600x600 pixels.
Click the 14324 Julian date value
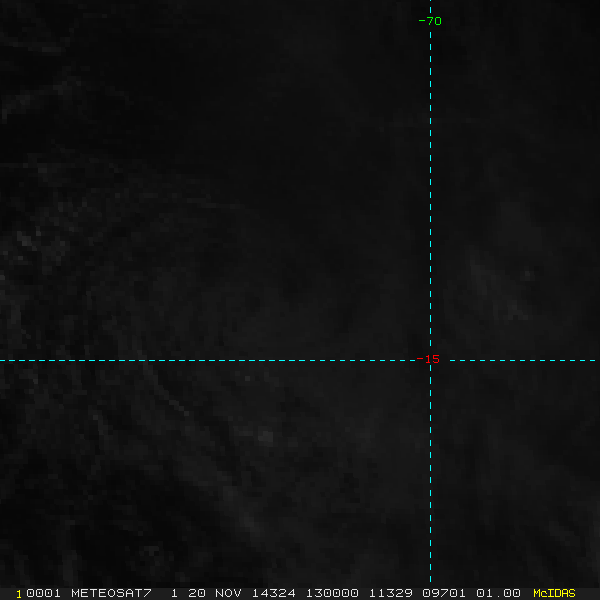coord(273,593)
